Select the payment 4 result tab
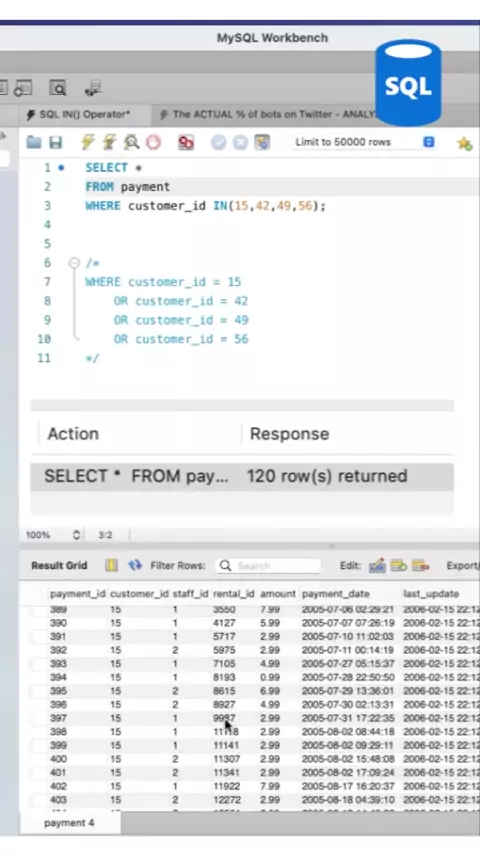Image resolution: width=480 pixels, height=856 pixels. [69, 823]
